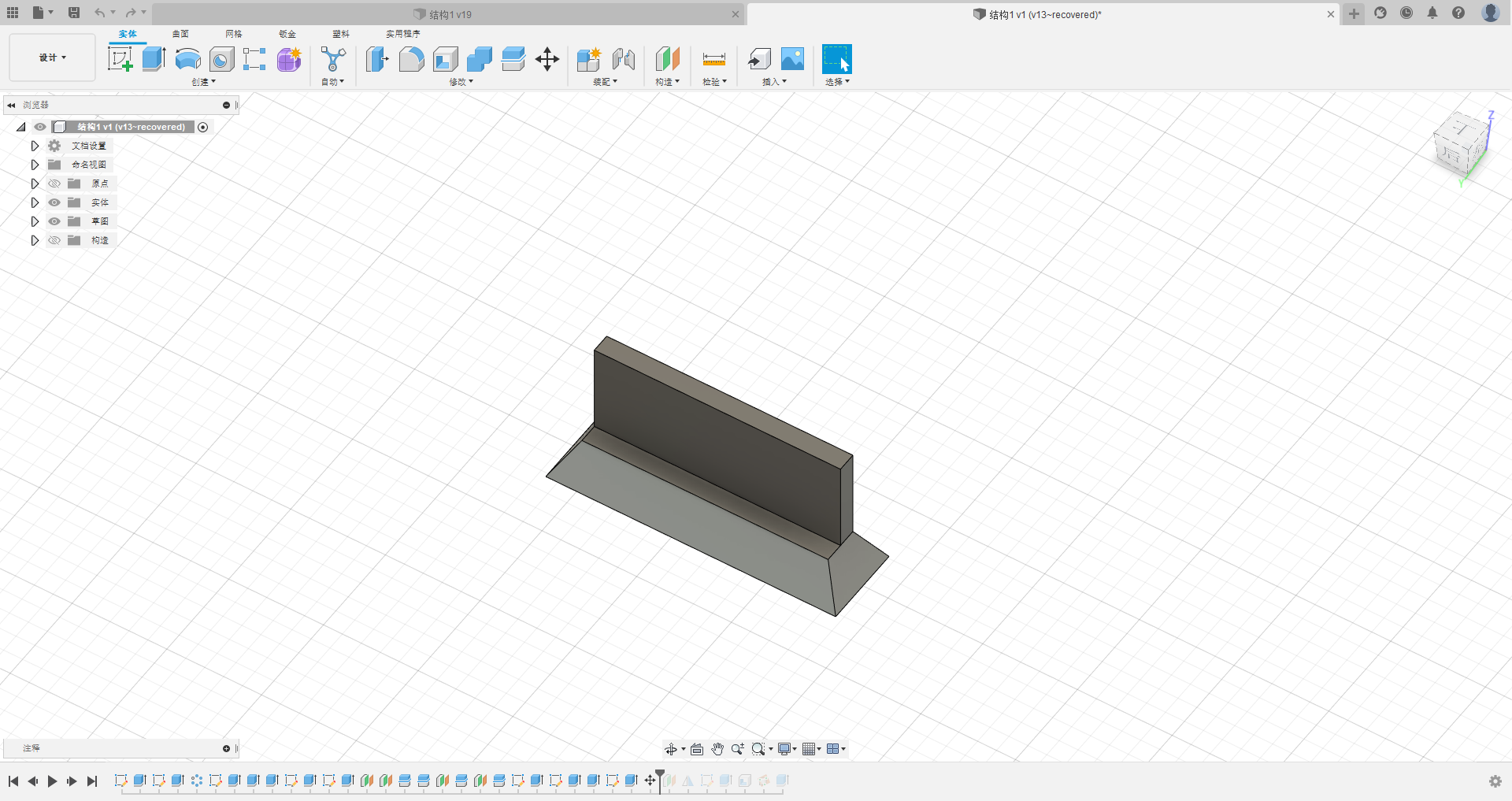The height and width of the screenshot is (801, 1512).
Task: Expand the 实体 tree node
Action: [x=35, y=202]
